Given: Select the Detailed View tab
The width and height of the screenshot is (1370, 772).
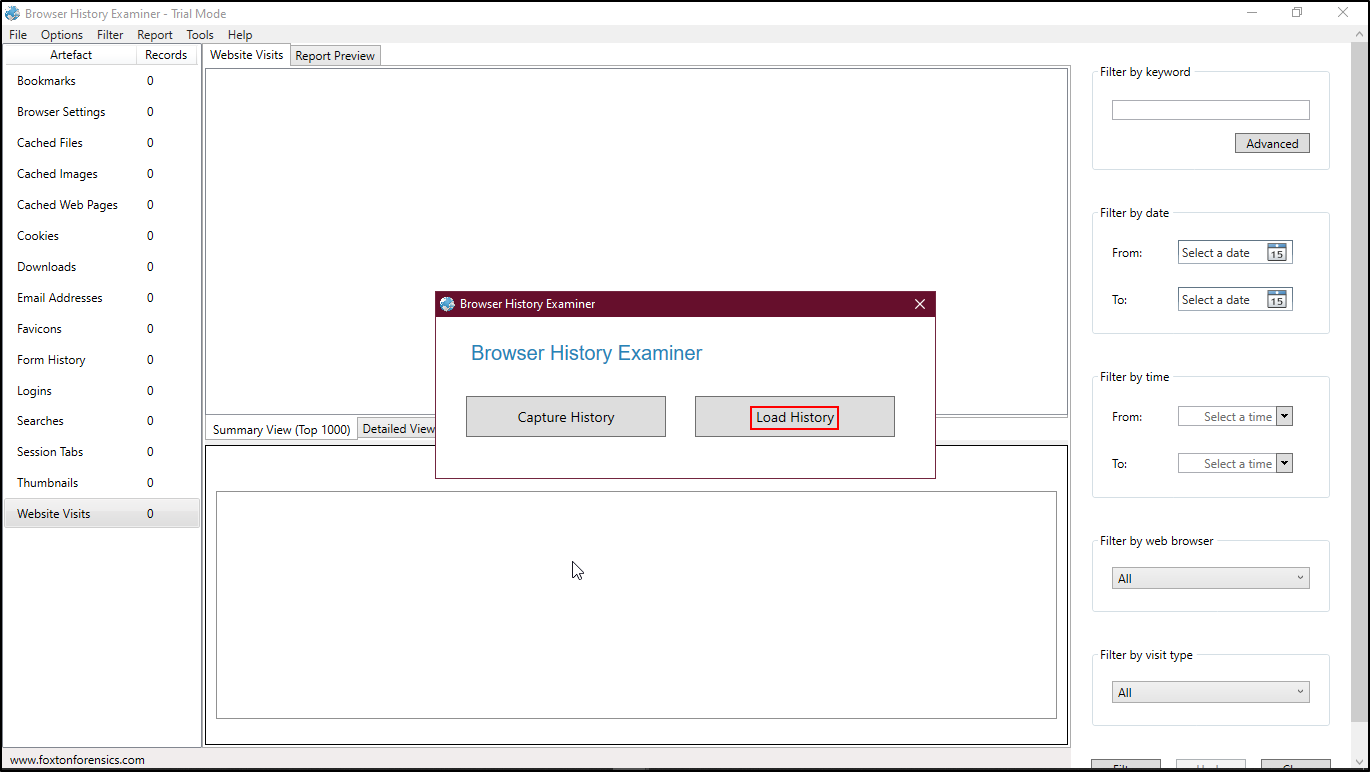Looking at the screenshot, I should [x=398, y=429].
